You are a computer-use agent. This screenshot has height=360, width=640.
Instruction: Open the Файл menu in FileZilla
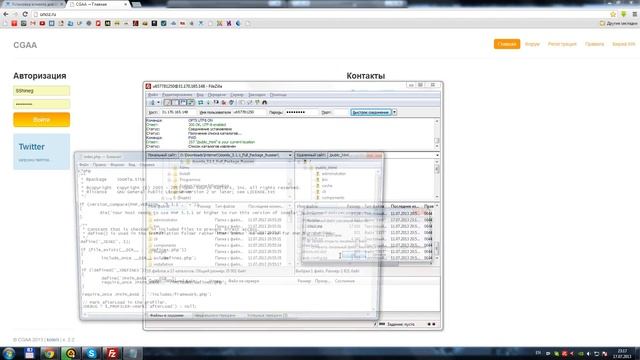click(x=153, y=95)
